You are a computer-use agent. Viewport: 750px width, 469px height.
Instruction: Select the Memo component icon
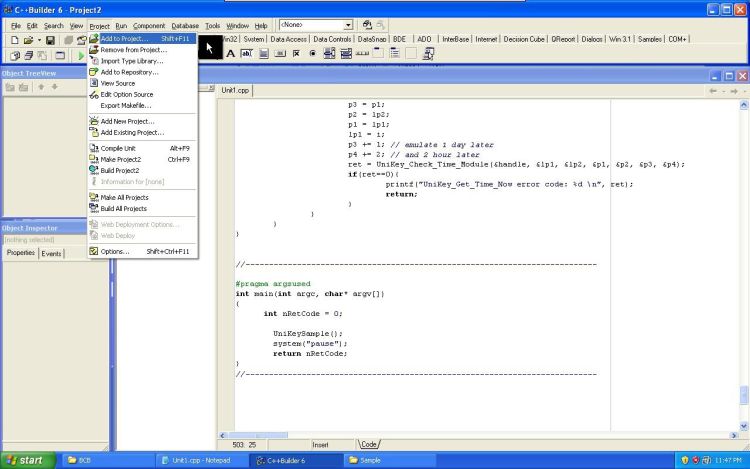click(264, 54)
